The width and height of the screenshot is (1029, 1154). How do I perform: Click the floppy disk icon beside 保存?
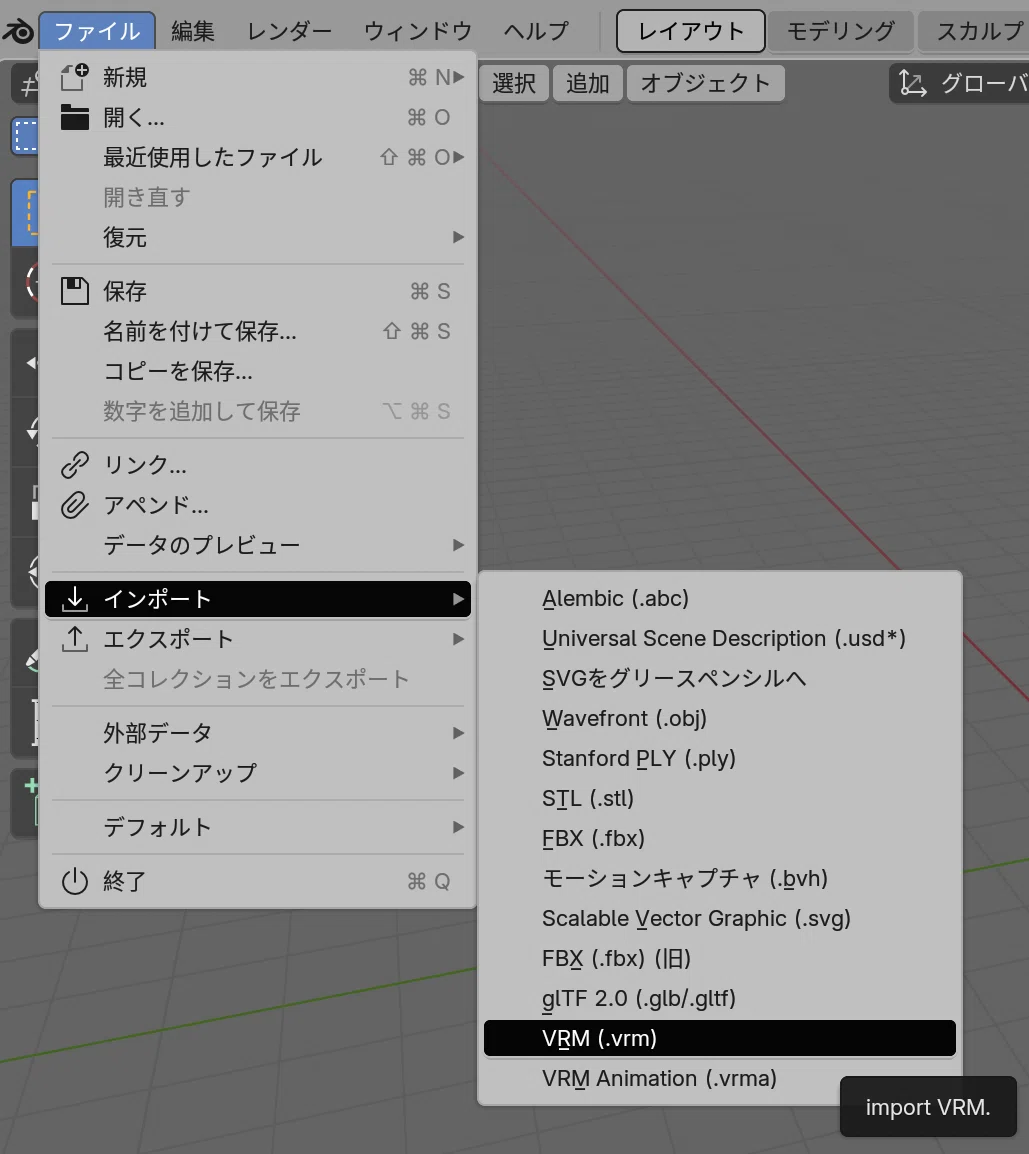click(74, 291)
